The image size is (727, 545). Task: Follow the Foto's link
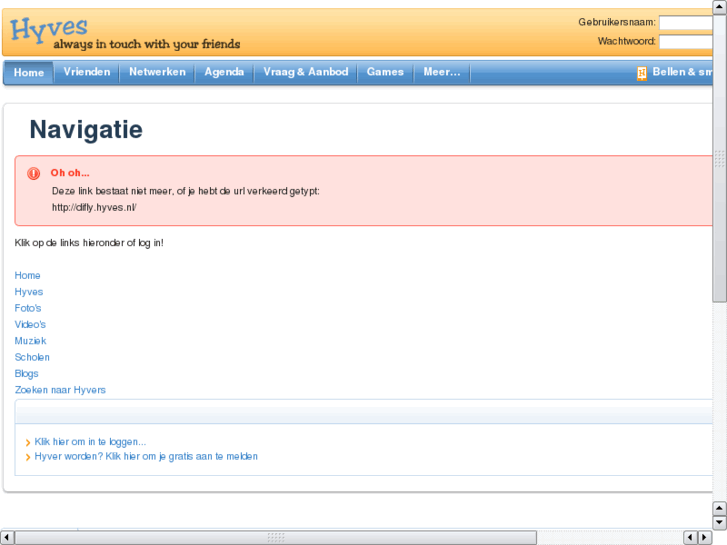(28, 308)
